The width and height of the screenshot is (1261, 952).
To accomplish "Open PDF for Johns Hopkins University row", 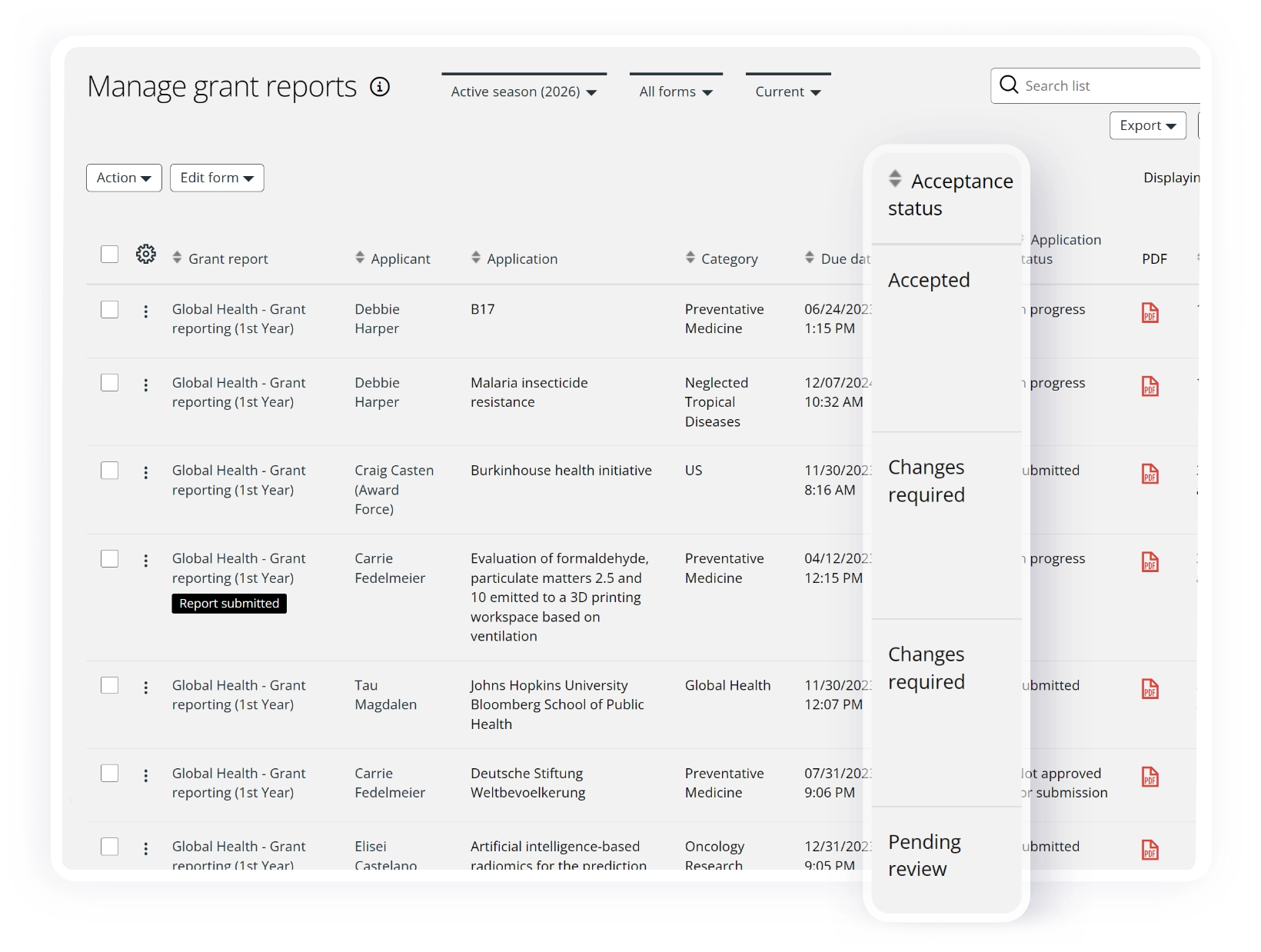I will click(1150, 689).
